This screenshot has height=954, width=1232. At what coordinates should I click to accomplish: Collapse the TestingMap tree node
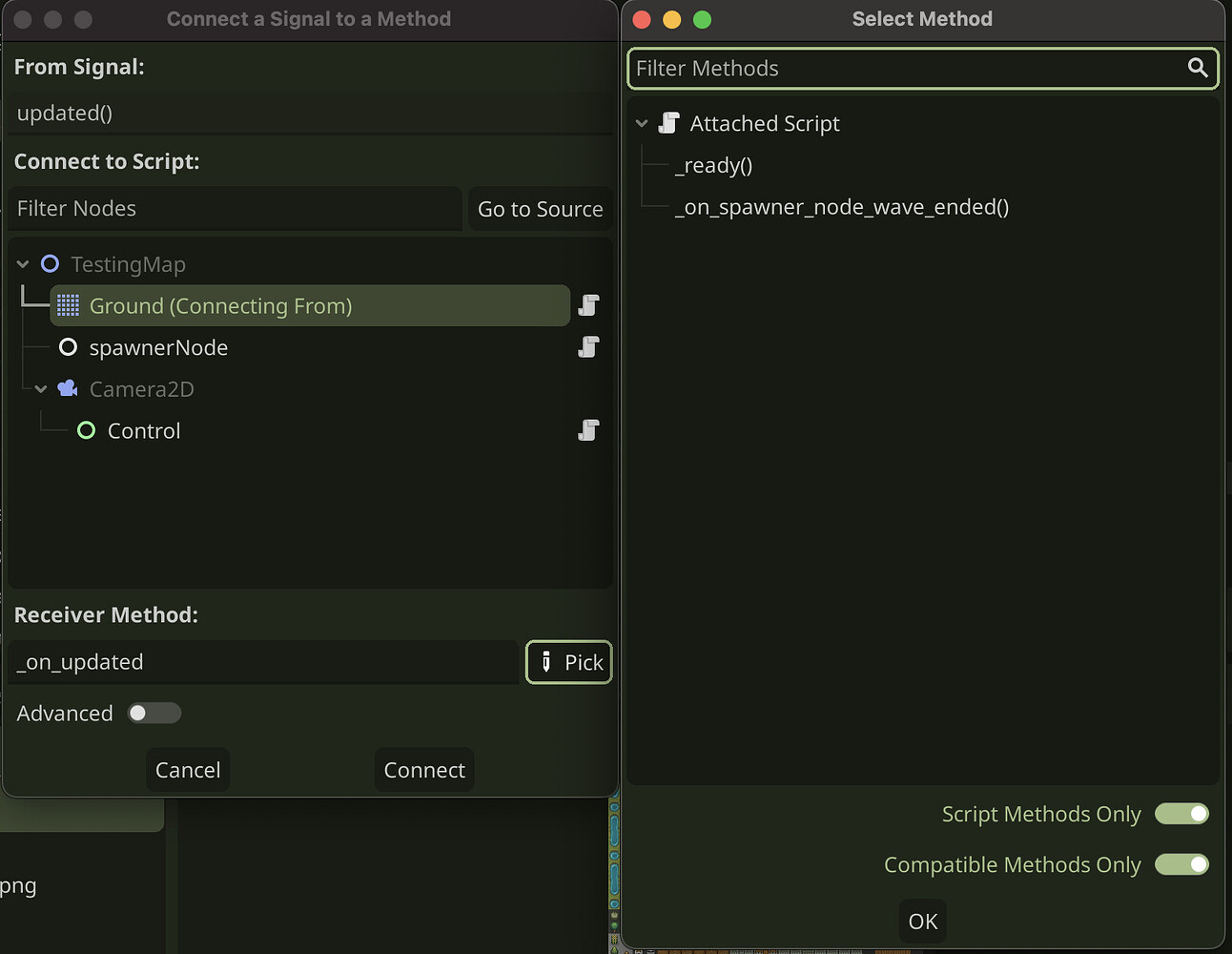21,264
